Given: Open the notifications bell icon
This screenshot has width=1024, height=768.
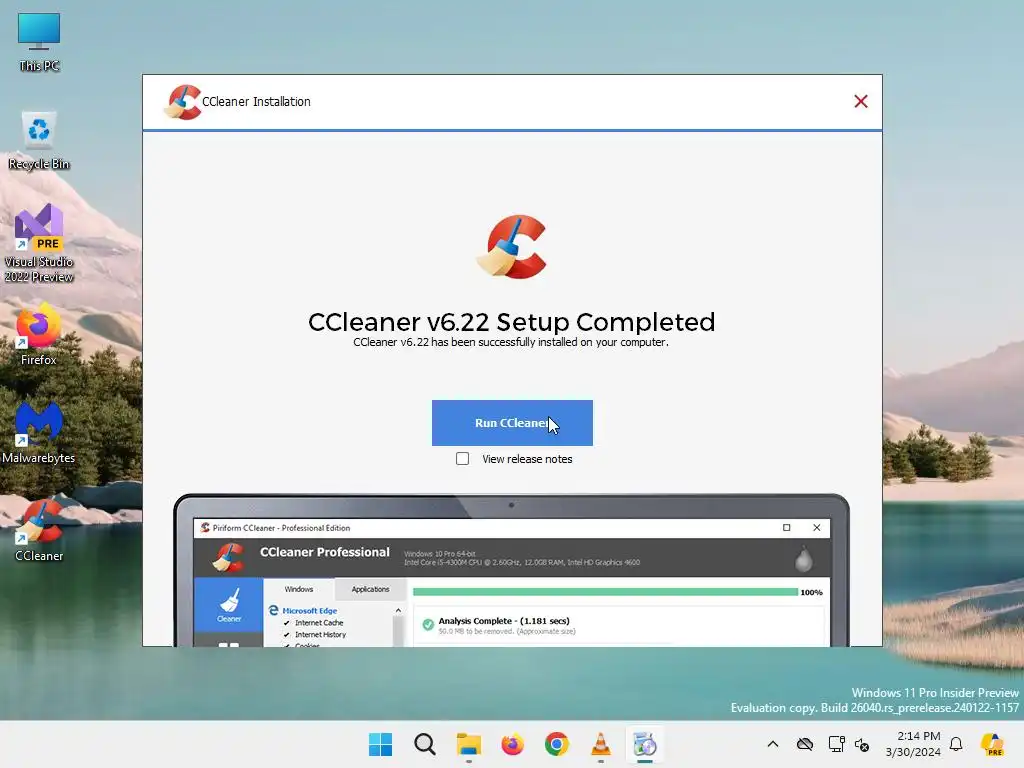Looking at the screenshot, I should pyautogui.click(x=956, y=744).
